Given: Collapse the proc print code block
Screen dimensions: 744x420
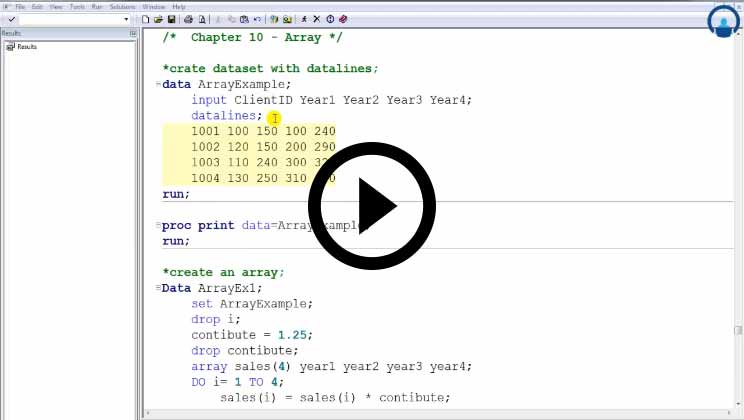Looking at the screenshot, I should click(160, 226).
